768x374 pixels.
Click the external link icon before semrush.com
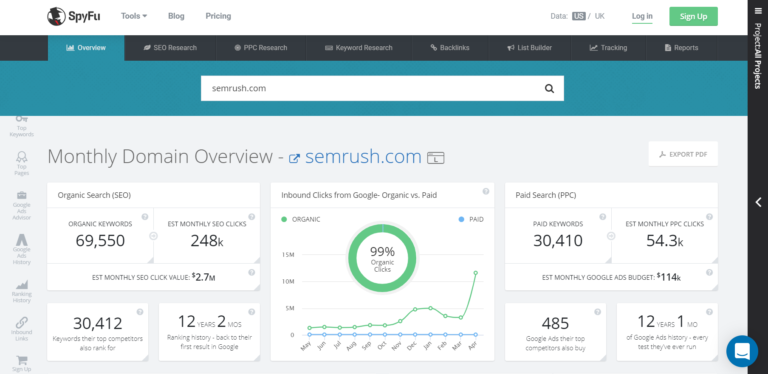coord(294,159)
